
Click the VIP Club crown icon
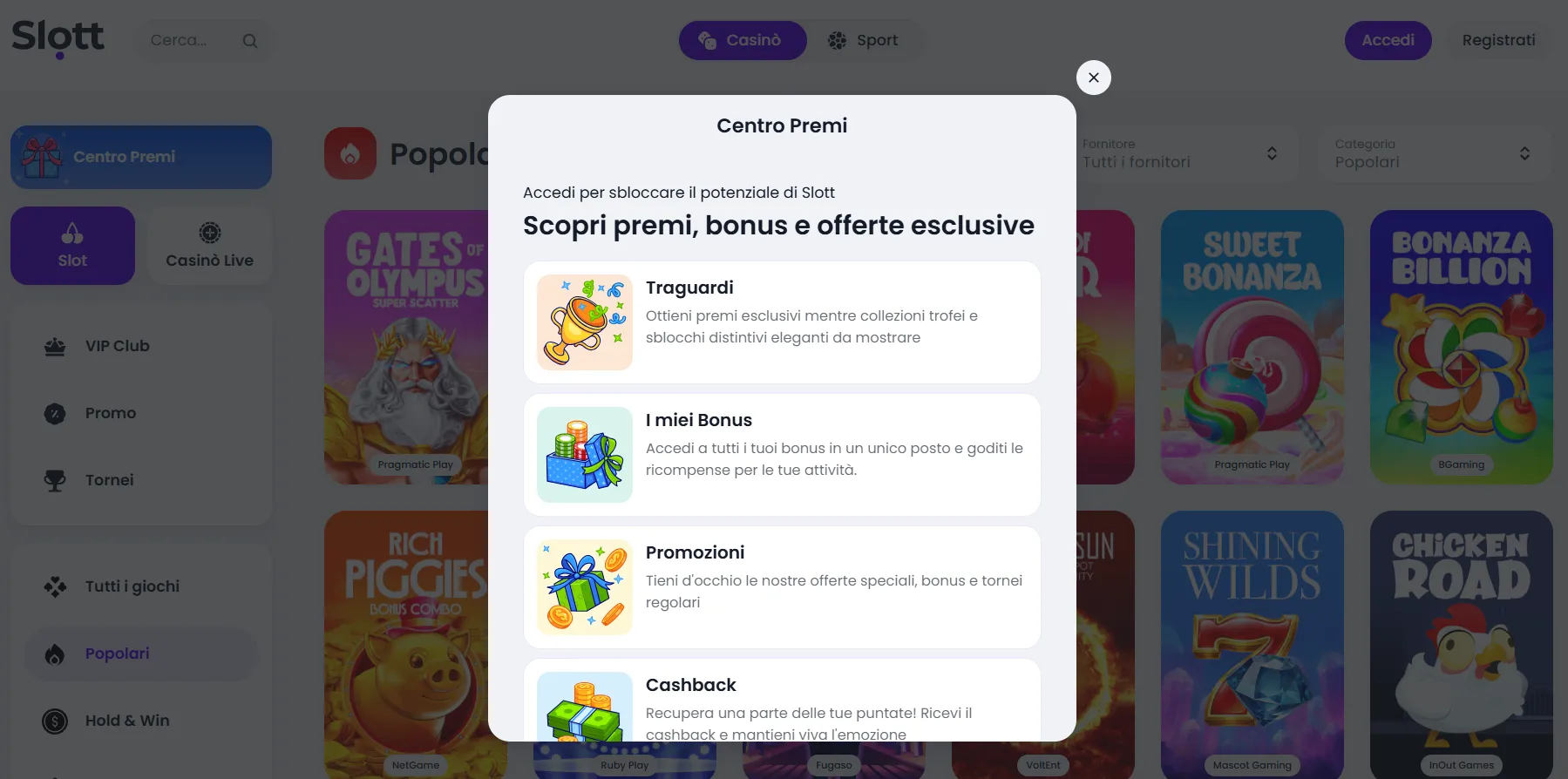pyautogui.click(x=55, y=347)
